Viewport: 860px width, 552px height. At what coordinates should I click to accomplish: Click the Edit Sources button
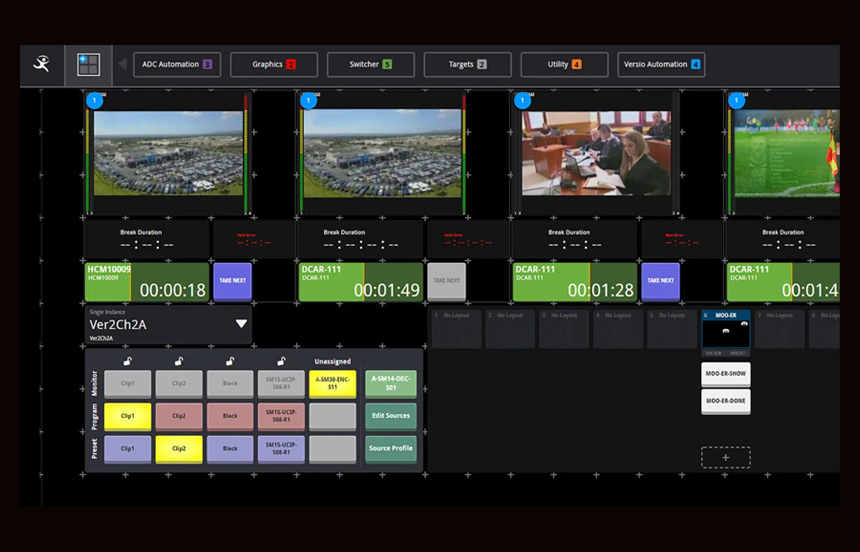(391, 416)
